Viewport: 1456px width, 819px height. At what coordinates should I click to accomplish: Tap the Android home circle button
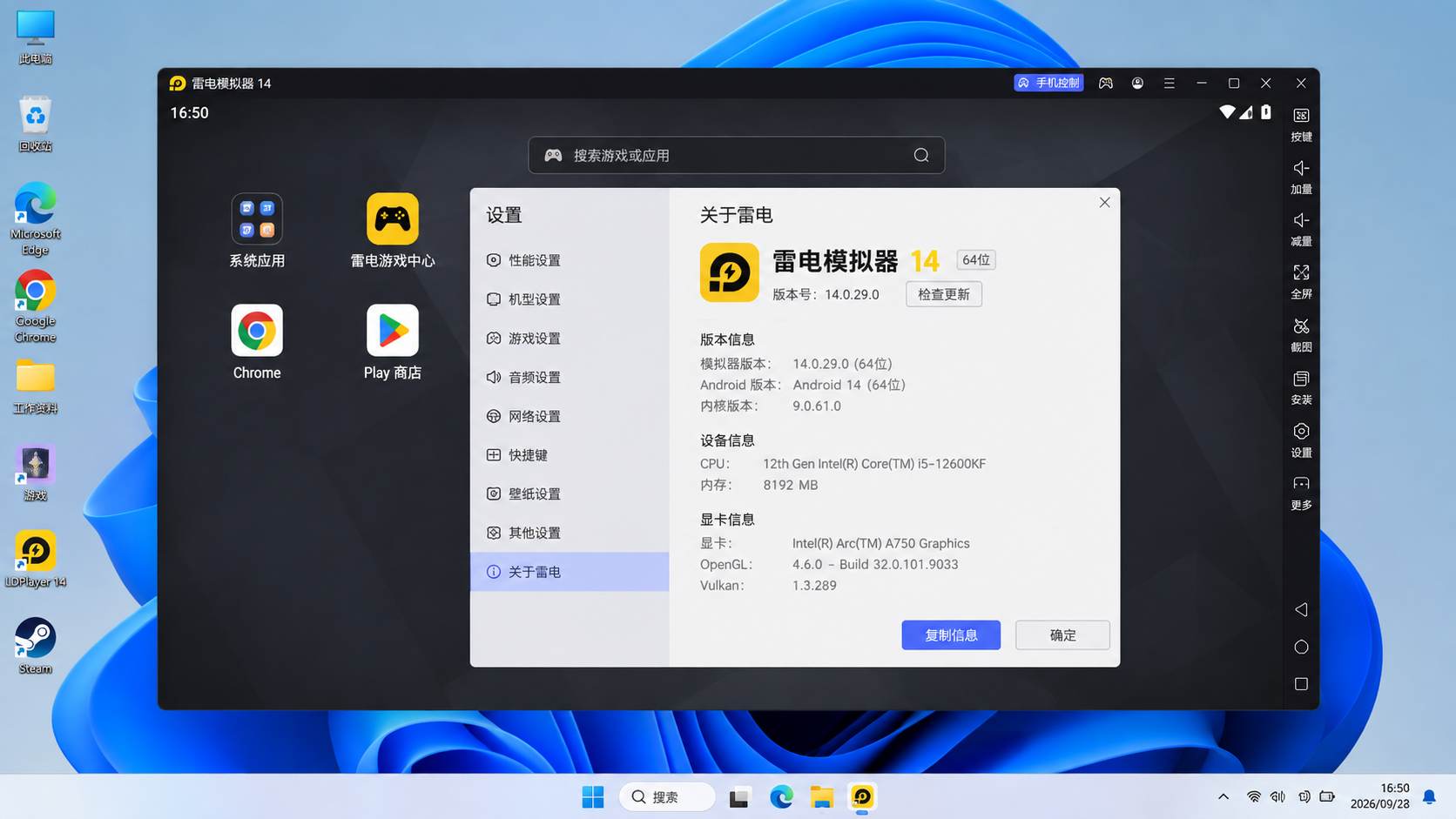[x=1301, y=647]
